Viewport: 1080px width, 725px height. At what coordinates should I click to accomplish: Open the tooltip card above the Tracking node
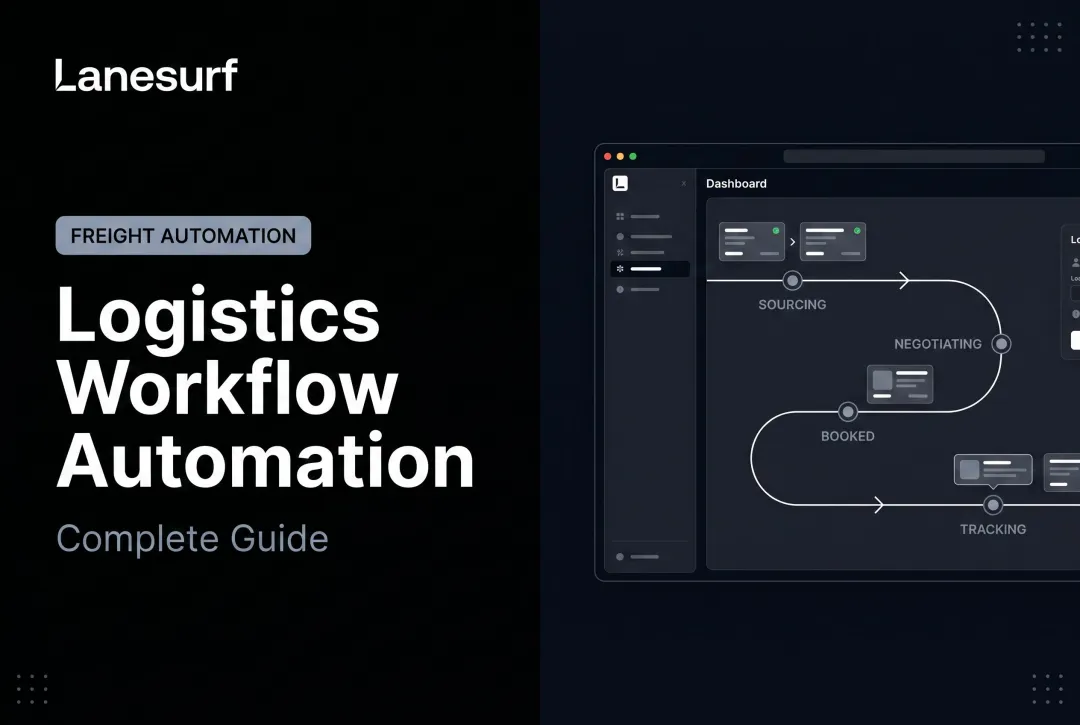click(x=993, y=470)
